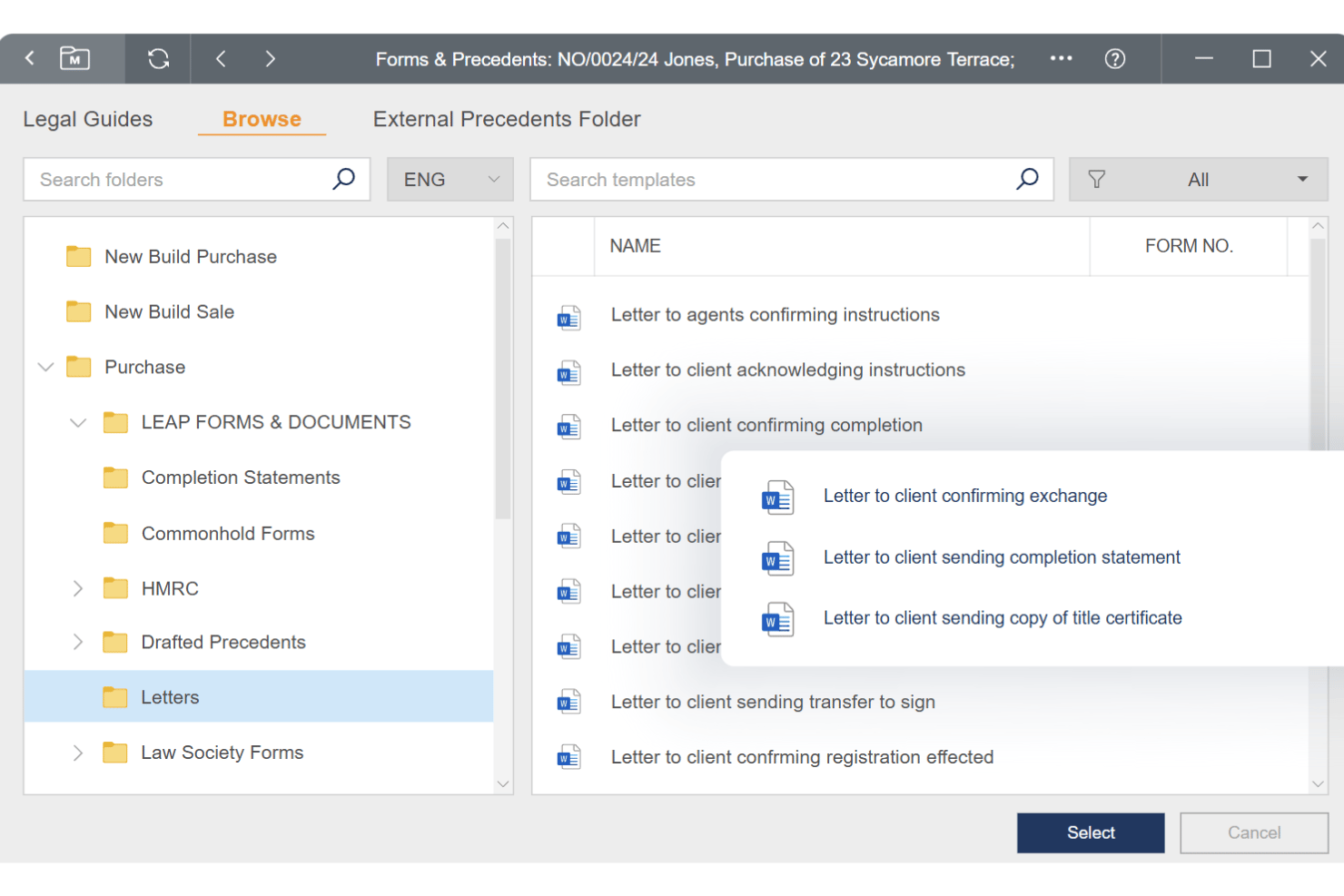
Task: Select 'Letter to client confirming exchange'
Action: pos(965,496)
